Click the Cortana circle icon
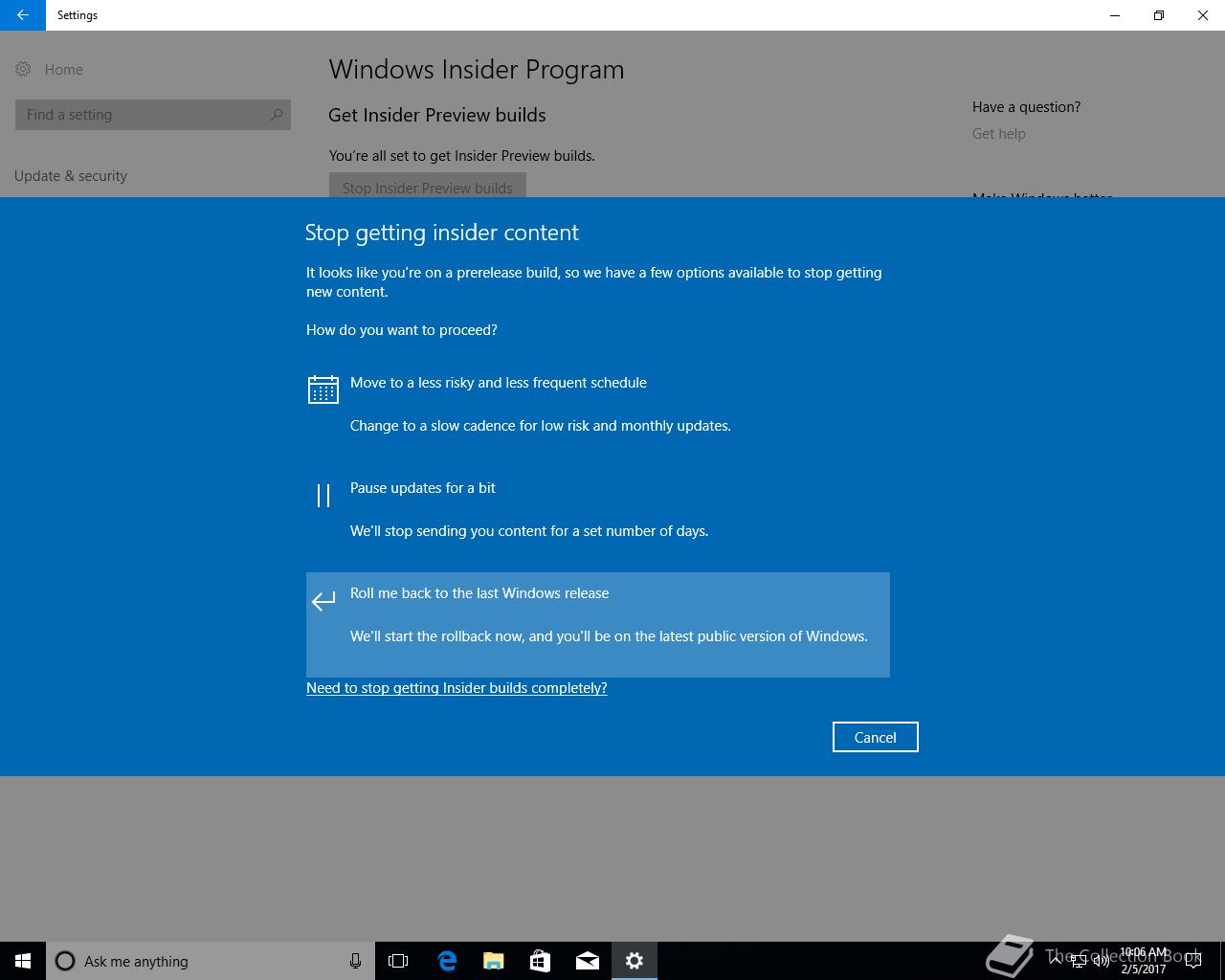This screenshot has height=980, width=1225. click(65, 961)
